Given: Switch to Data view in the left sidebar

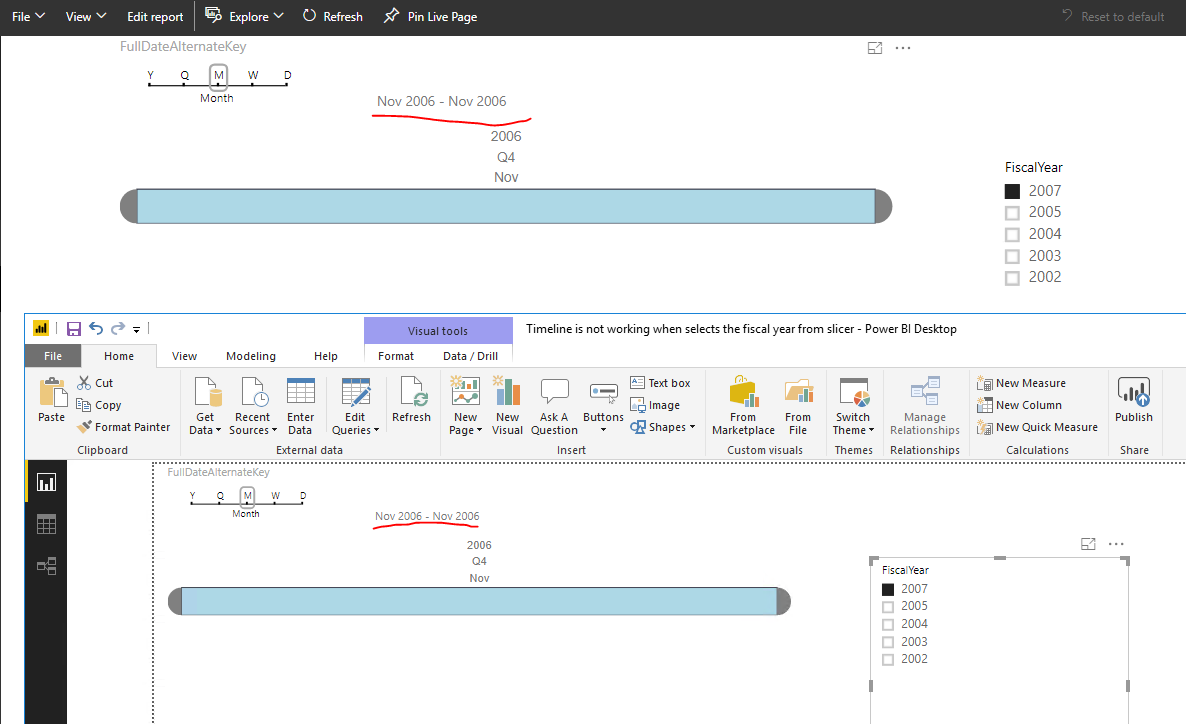Looking at the screenshot, I should pyautogui.click(x=46, y=524).
